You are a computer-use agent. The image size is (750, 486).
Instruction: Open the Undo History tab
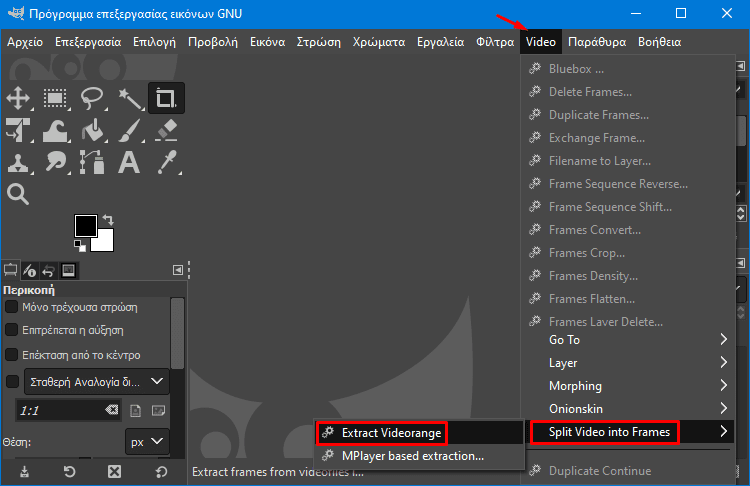[x=48, y=271]
